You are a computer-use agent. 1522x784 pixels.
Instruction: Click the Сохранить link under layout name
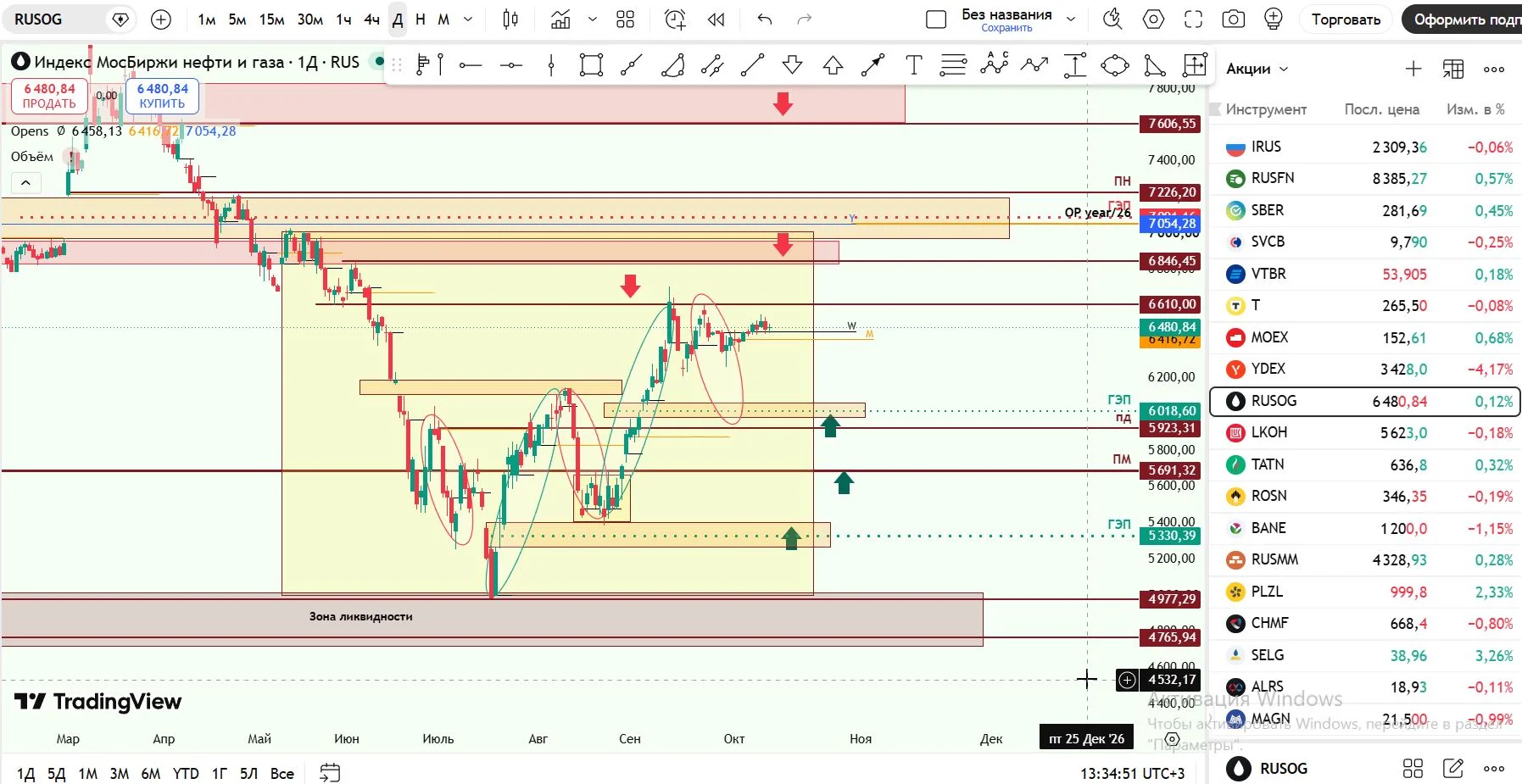(x=1006, y=28)
